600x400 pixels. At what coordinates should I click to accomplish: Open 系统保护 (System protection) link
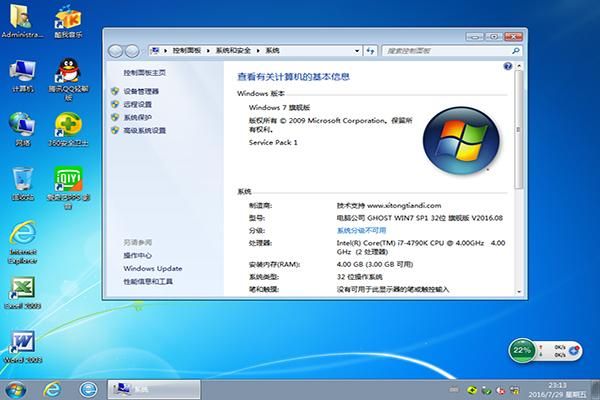pyautogui.click(x=138, y=117)
